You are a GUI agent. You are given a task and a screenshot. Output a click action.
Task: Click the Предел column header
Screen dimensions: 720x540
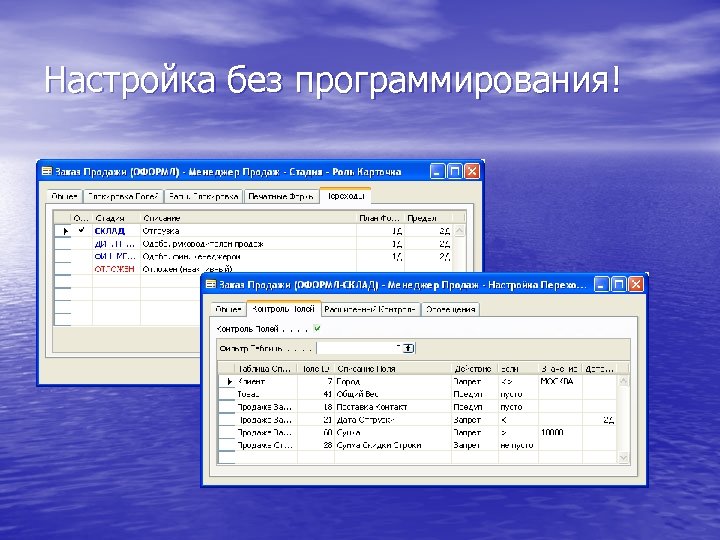[x=428, y=218]
